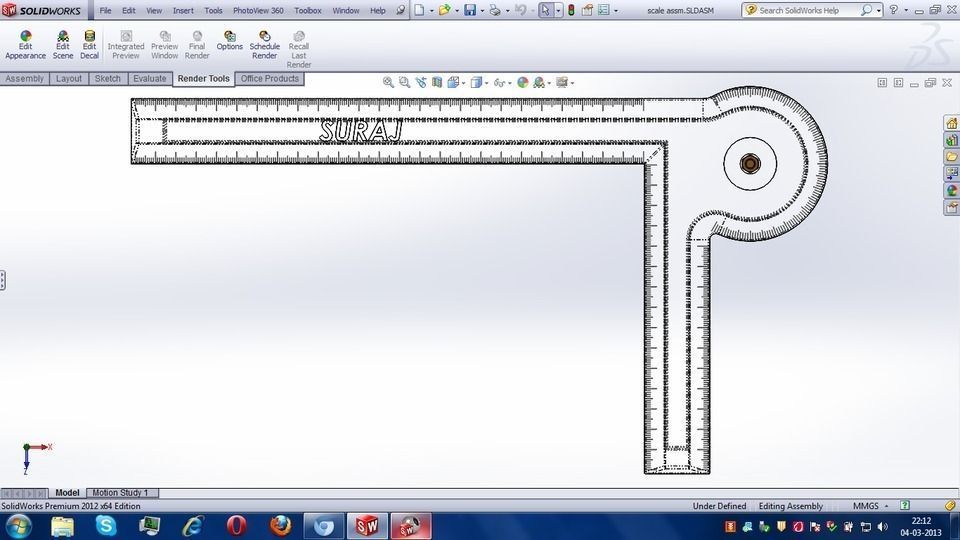960x540 pixels.
Task: Switch to the Sketch tab
Action: point(107,78)
